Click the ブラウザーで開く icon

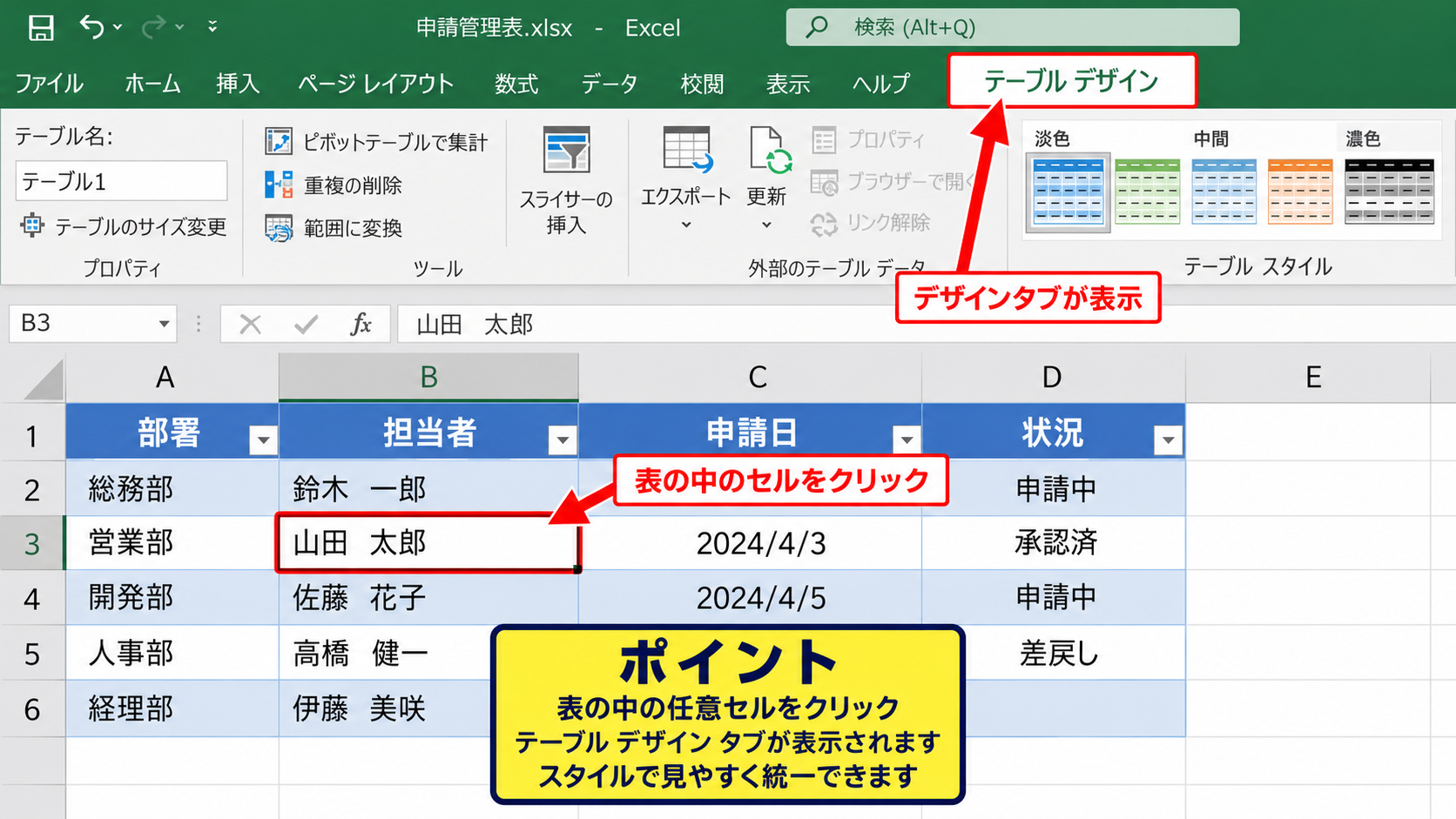click(824, 182)
